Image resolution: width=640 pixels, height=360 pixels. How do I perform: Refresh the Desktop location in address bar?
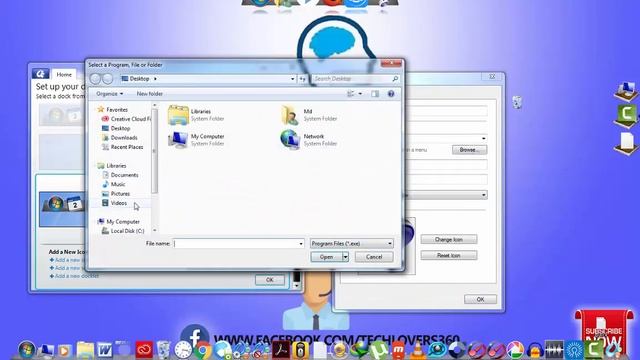coord(302,79)
